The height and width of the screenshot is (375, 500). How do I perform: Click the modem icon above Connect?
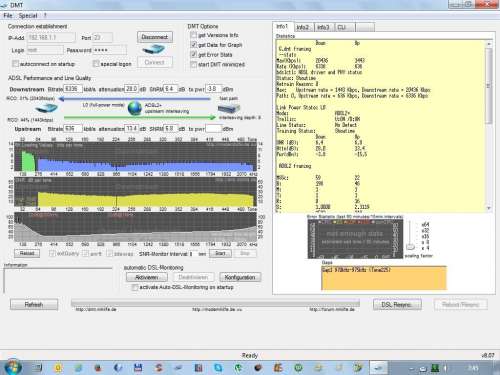click(154, 50)
